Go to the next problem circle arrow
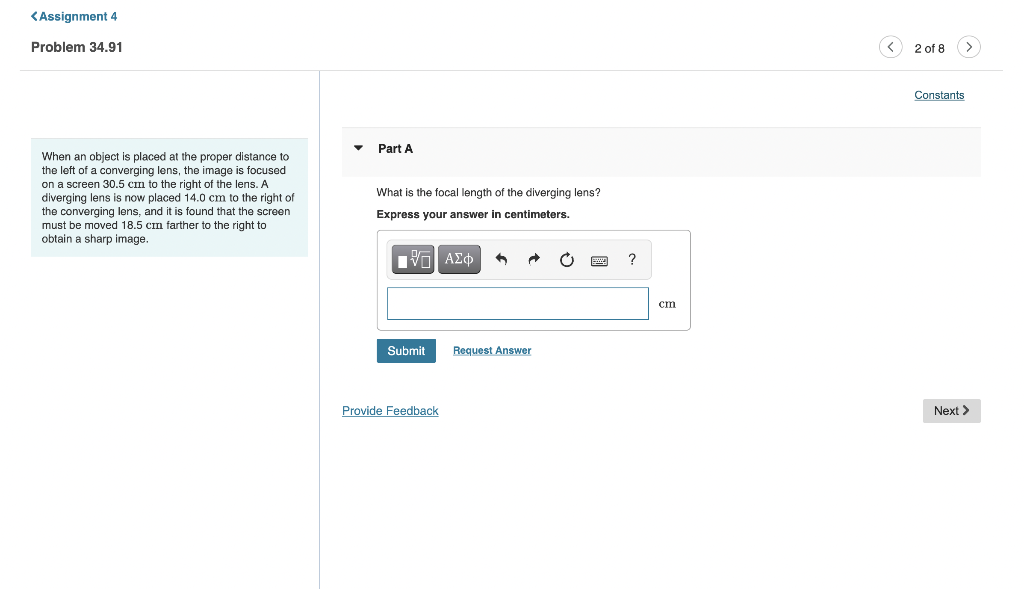1024x589 pixels. (968, 47)
